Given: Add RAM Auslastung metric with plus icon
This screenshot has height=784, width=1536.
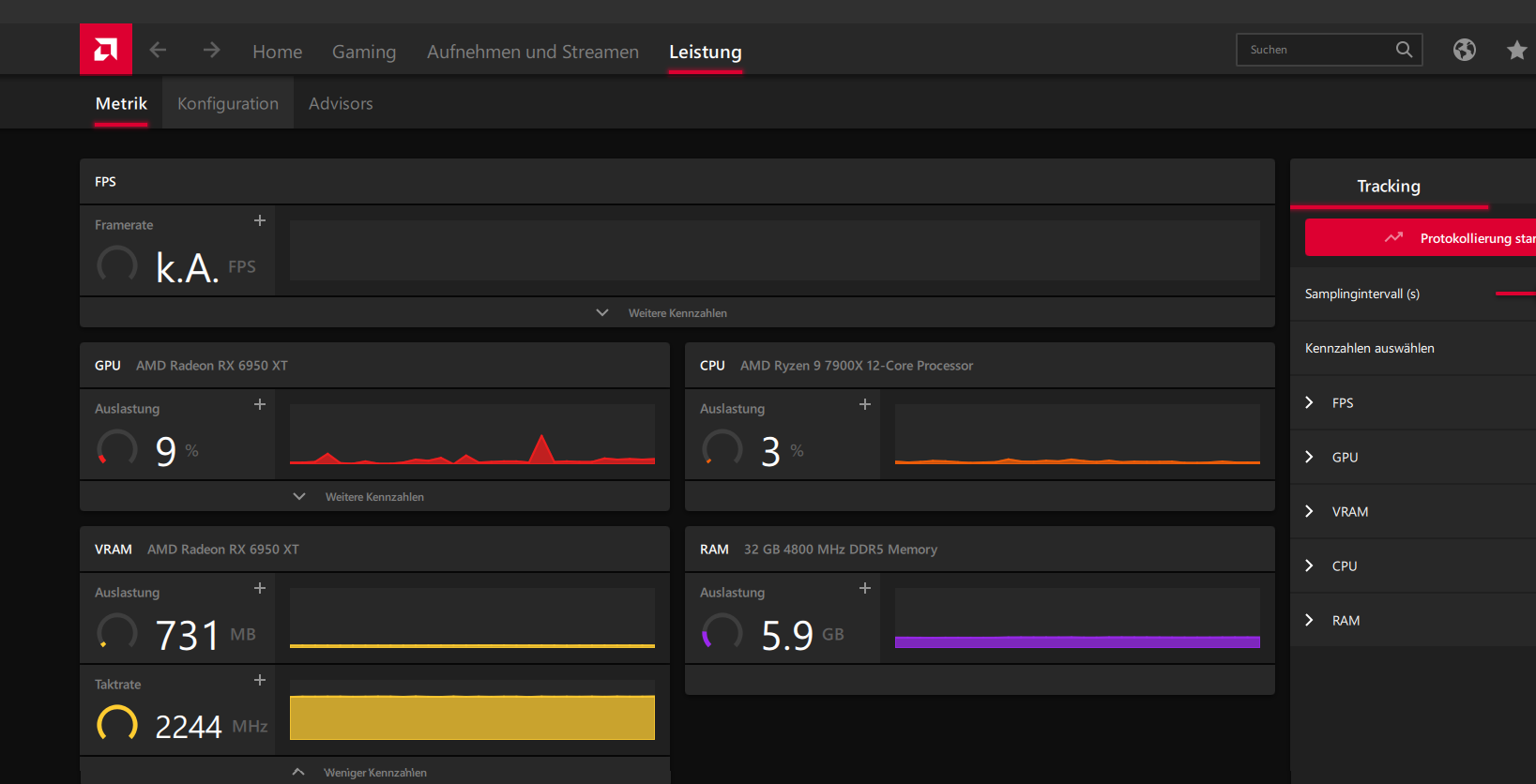Looking at the screenshot, I should [865, 588].
